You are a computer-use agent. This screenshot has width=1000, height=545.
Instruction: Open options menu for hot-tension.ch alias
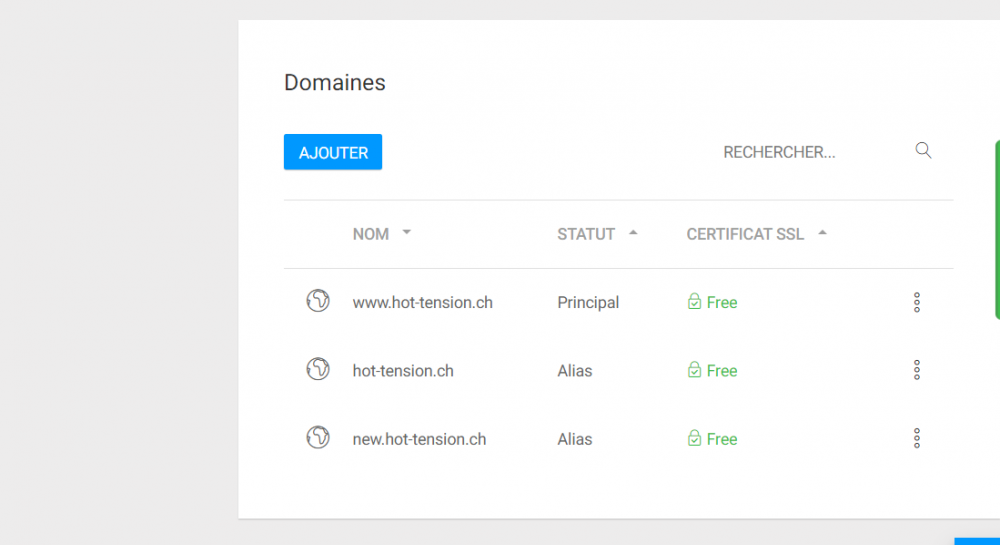coord(916,370)
